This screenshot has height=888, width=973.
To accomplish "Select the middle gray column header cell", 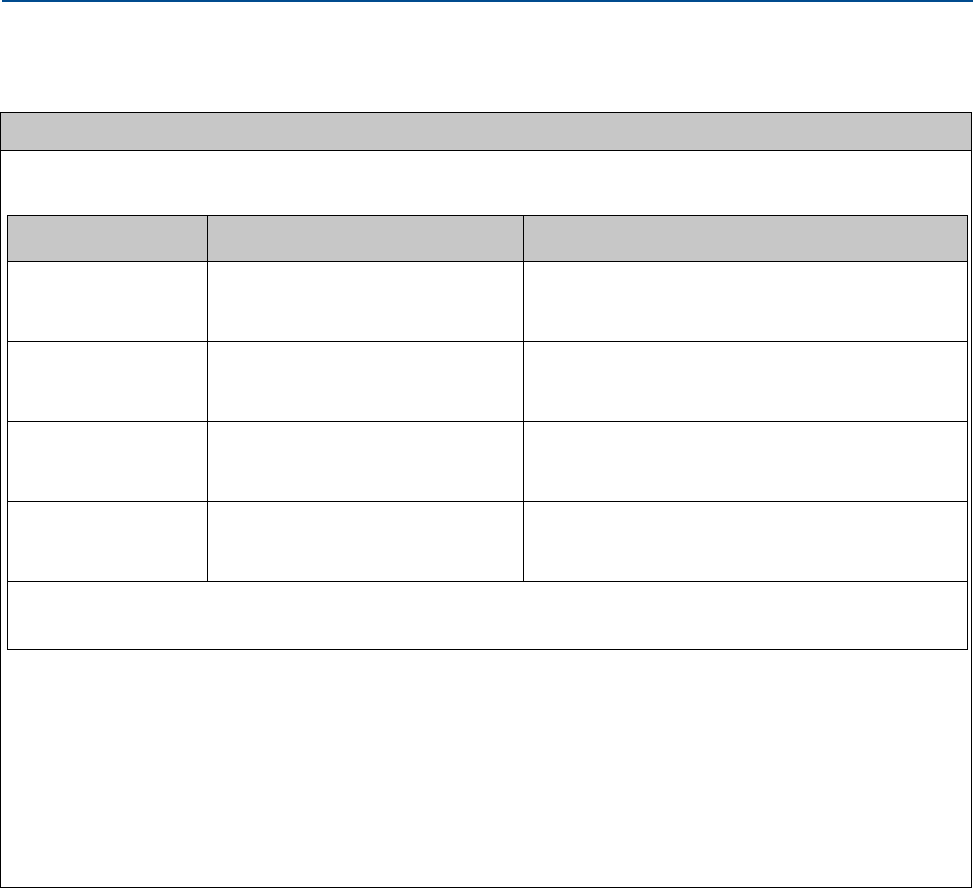I will point(365,238).
